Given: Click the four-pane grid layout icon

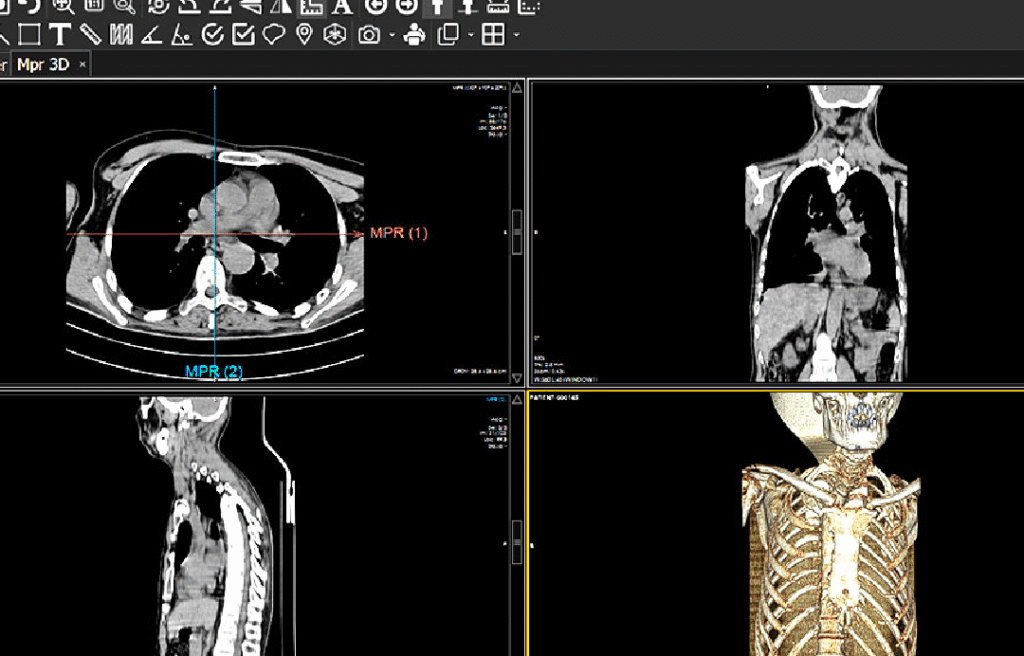Looking at the screenshot, I should [493, 35].
